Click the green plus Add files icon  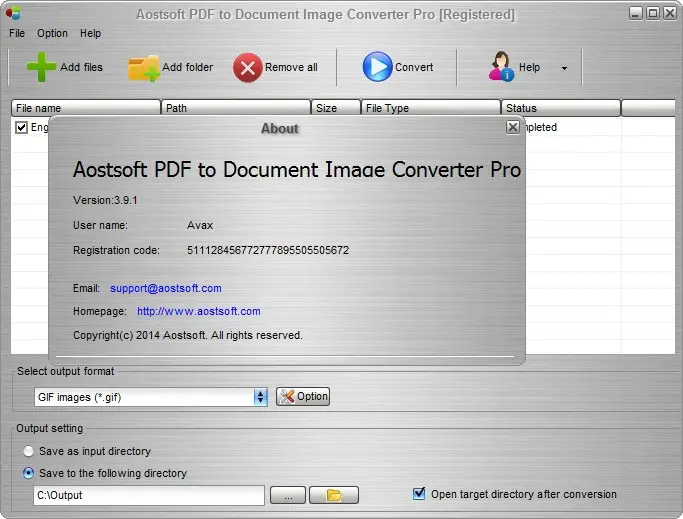pyautogui.click(x=41, y=67)
